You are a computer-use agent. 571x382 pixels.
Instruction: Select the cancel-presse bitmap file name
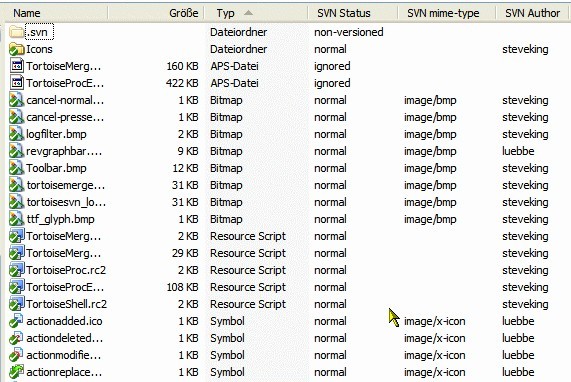coord(65,117)
